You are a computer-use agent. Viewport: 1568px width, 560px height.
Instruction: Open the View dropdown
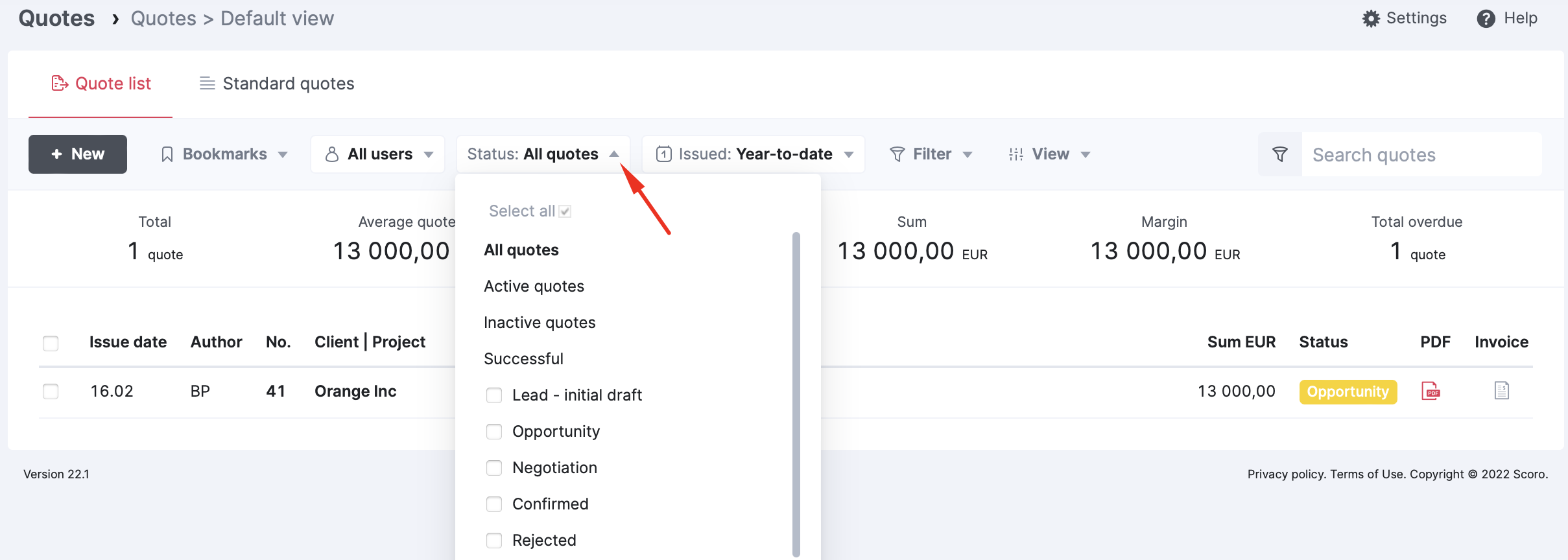(x=1050, y=154)
